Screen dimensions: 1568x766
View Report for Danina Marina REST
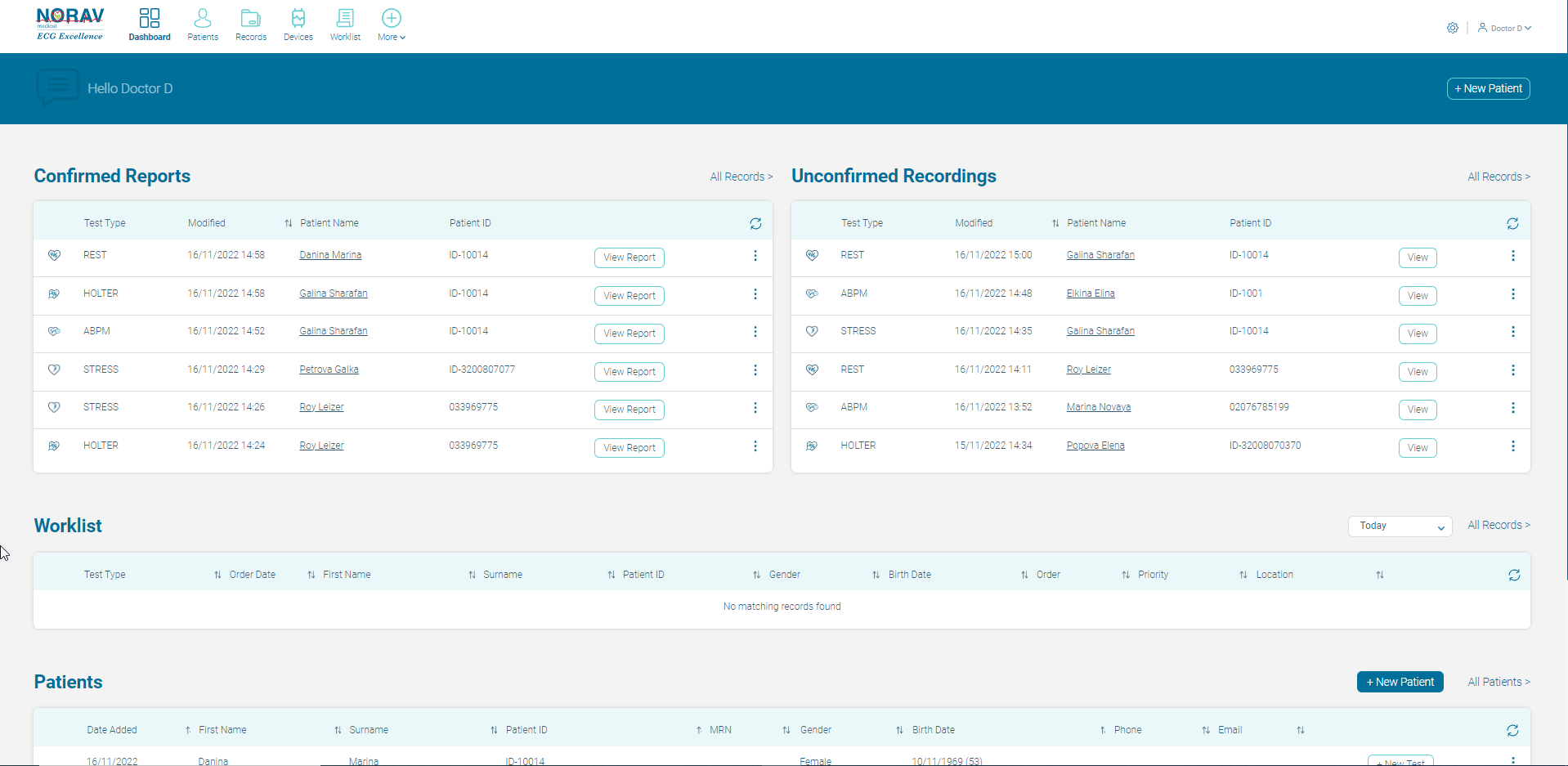tap(629, 258)
